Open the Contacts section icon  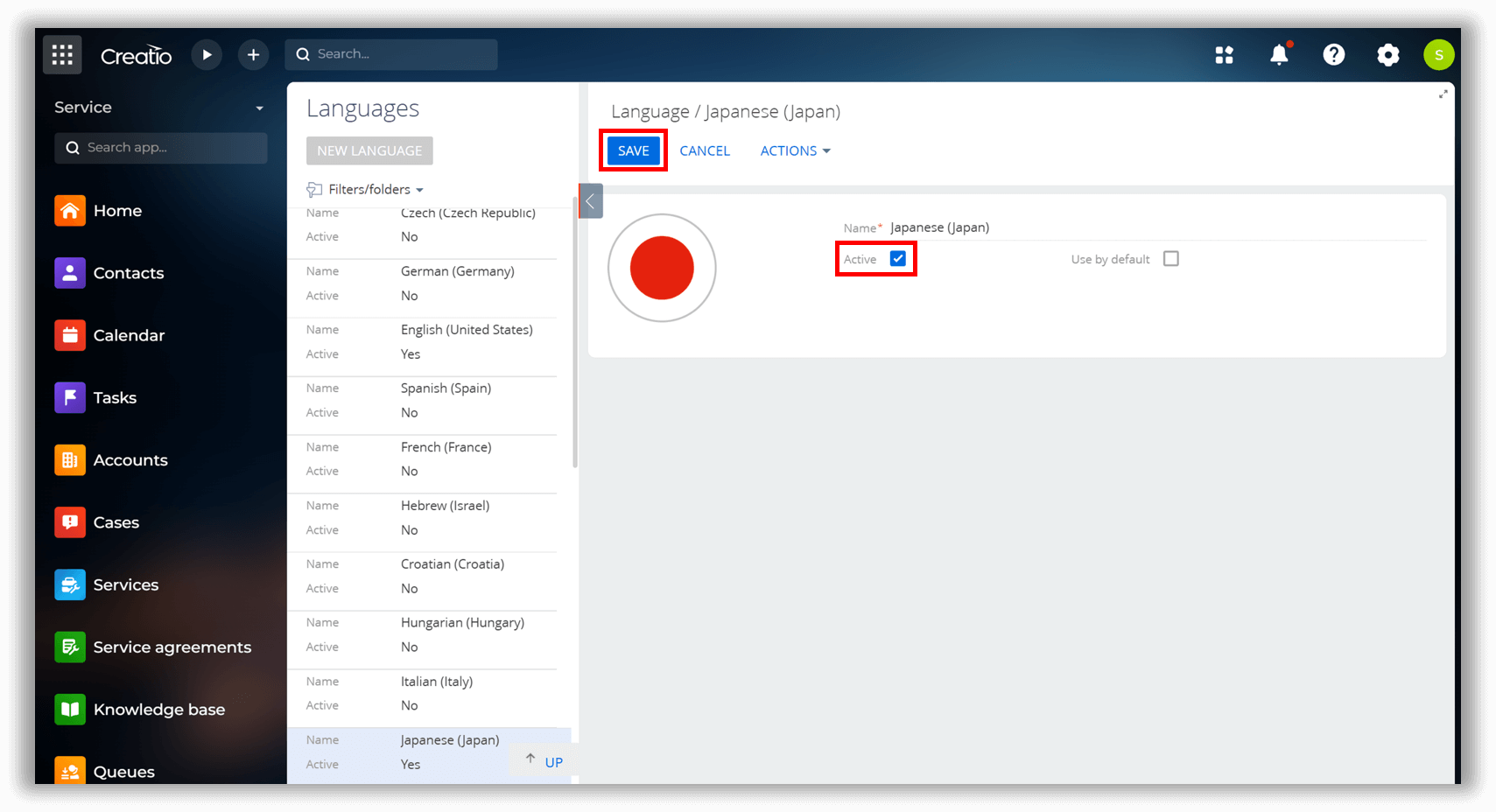pyautogui.click(x=70, y=273)
